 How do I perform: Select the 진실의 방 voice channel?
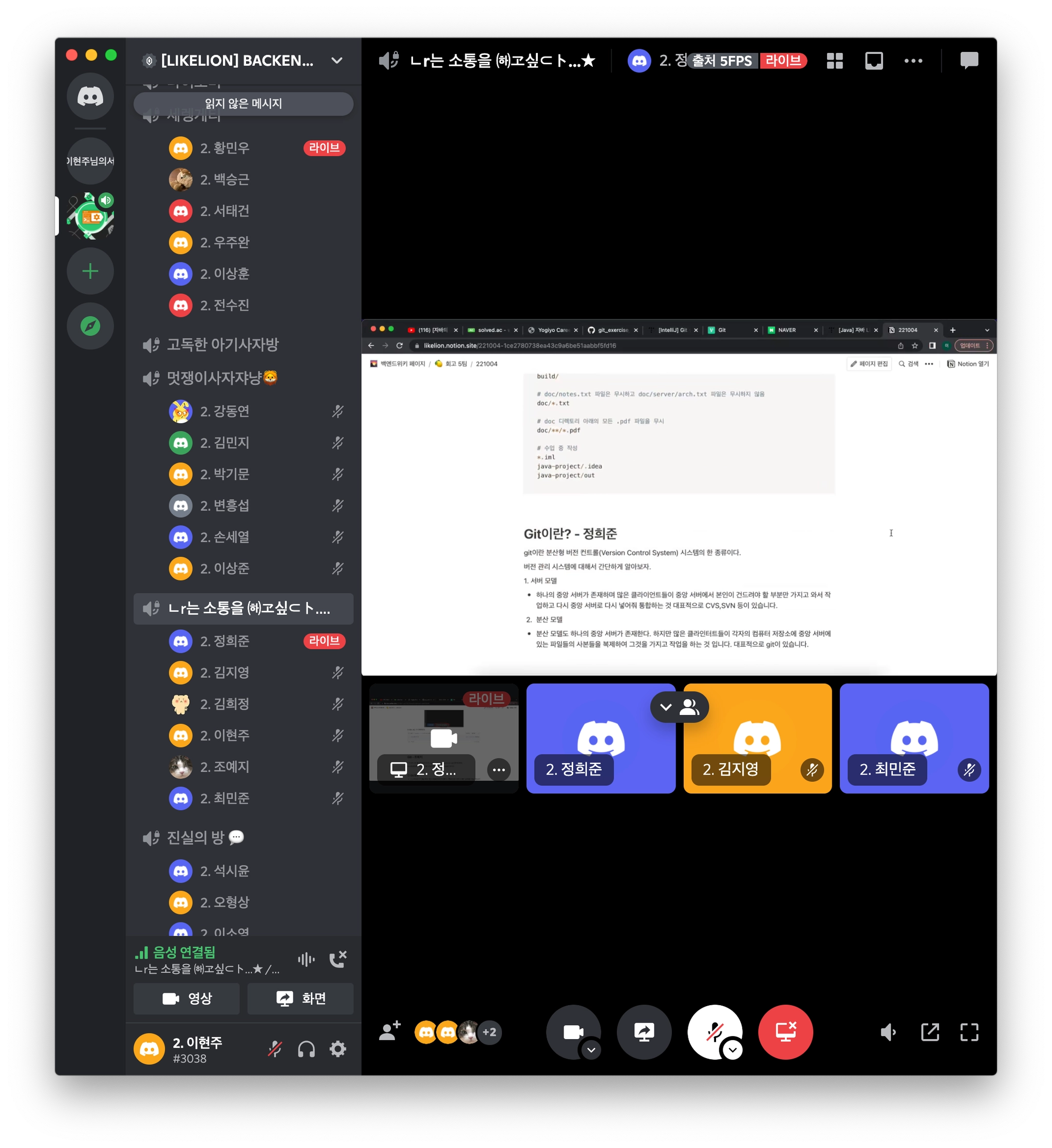(195, 838)
